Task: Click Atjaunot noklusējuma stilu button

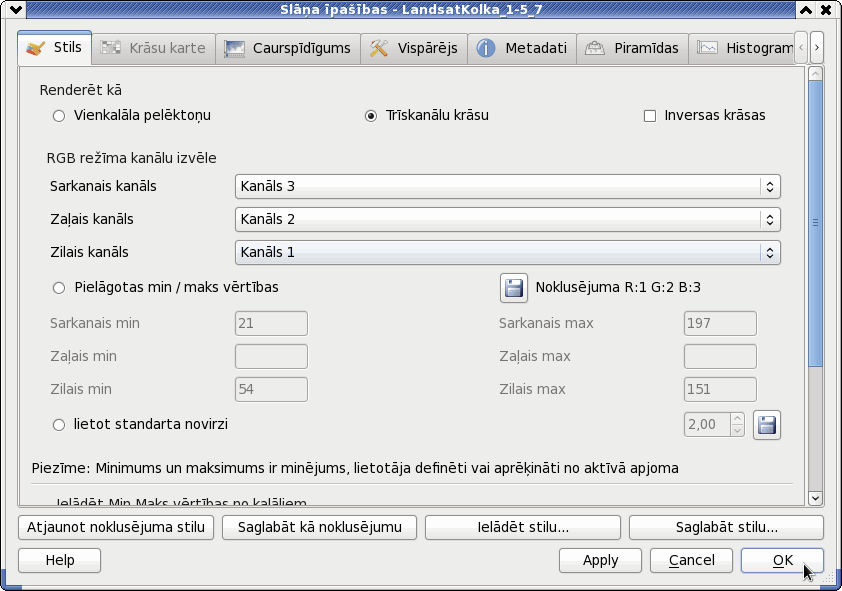Action: 116,528
